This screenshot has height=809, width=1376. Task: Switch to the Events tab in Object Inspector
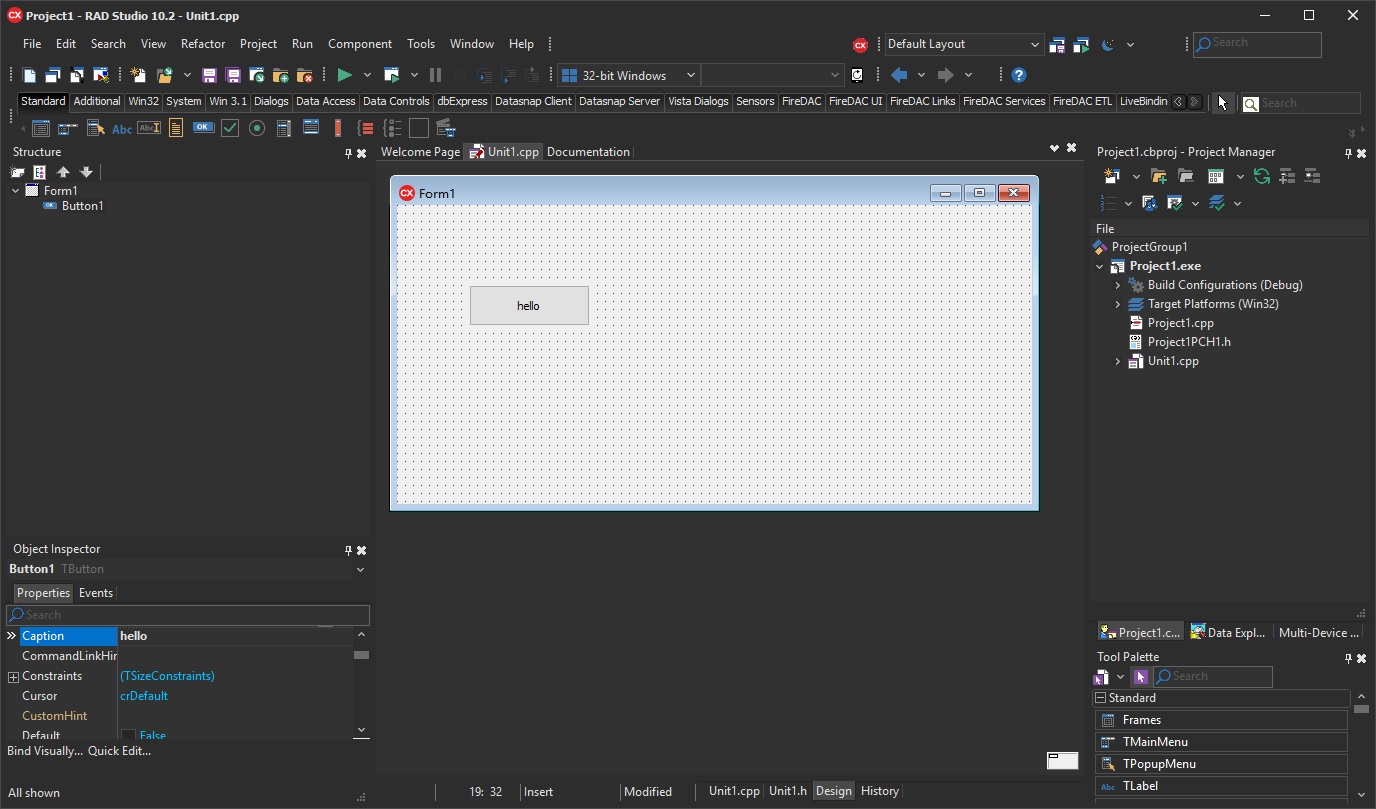(96, 593)
